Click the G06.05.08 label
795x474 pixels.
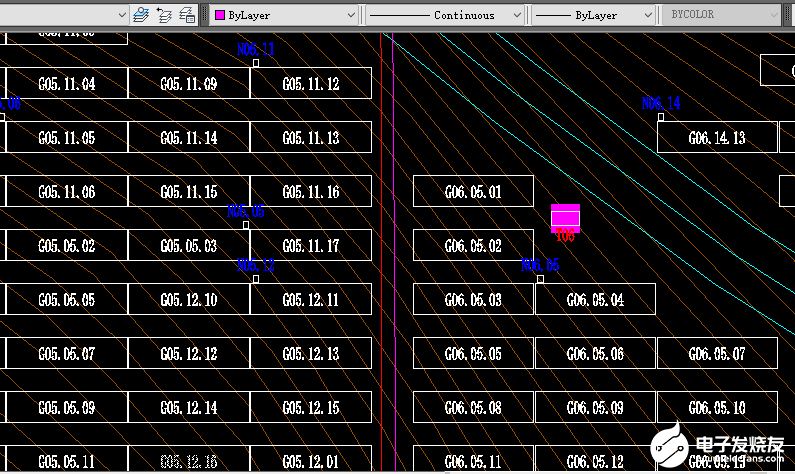[473, 408]
